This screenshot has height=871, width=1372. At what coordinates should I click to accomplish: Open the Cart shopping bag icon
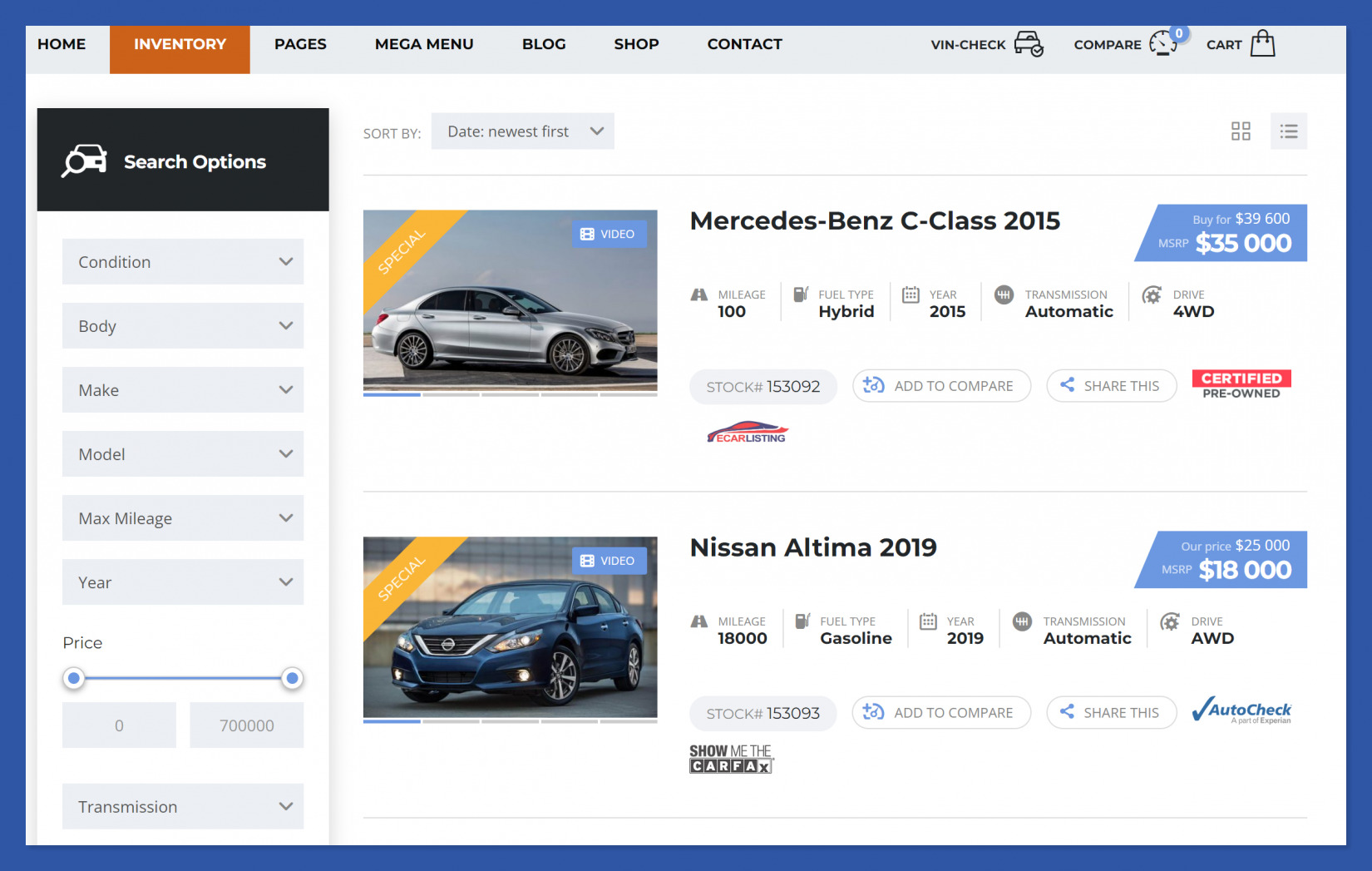[1262, 43]
